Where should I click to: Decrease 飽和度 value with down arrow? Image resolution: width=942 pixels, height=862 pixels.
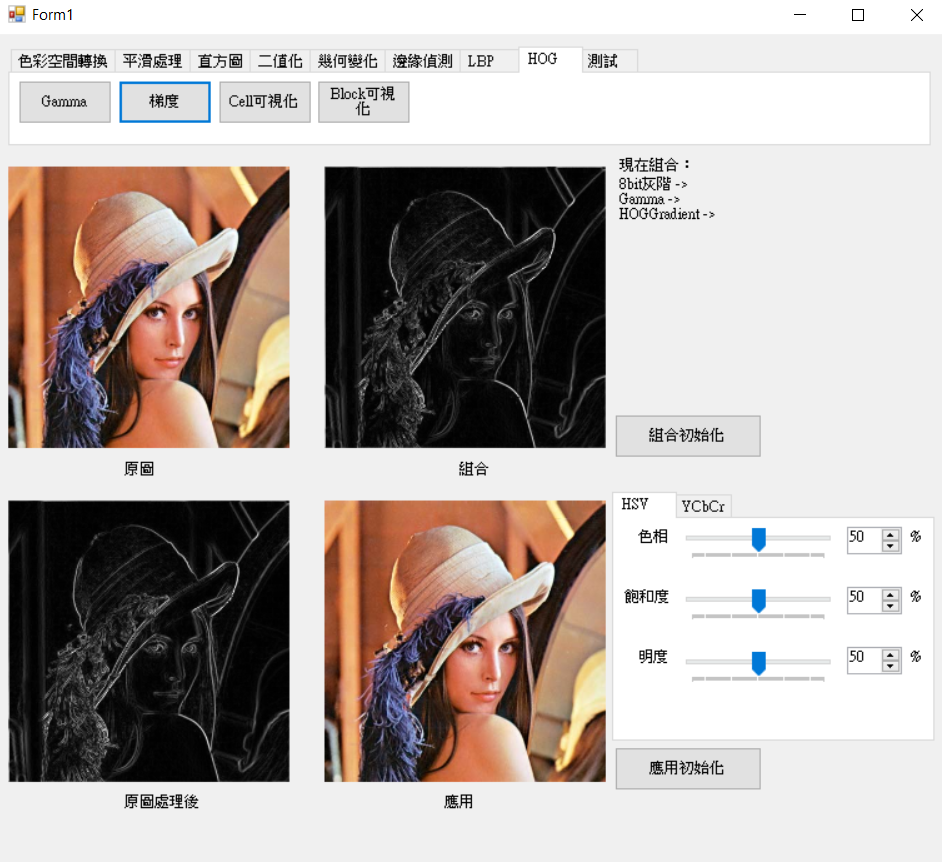click(890, 606)
